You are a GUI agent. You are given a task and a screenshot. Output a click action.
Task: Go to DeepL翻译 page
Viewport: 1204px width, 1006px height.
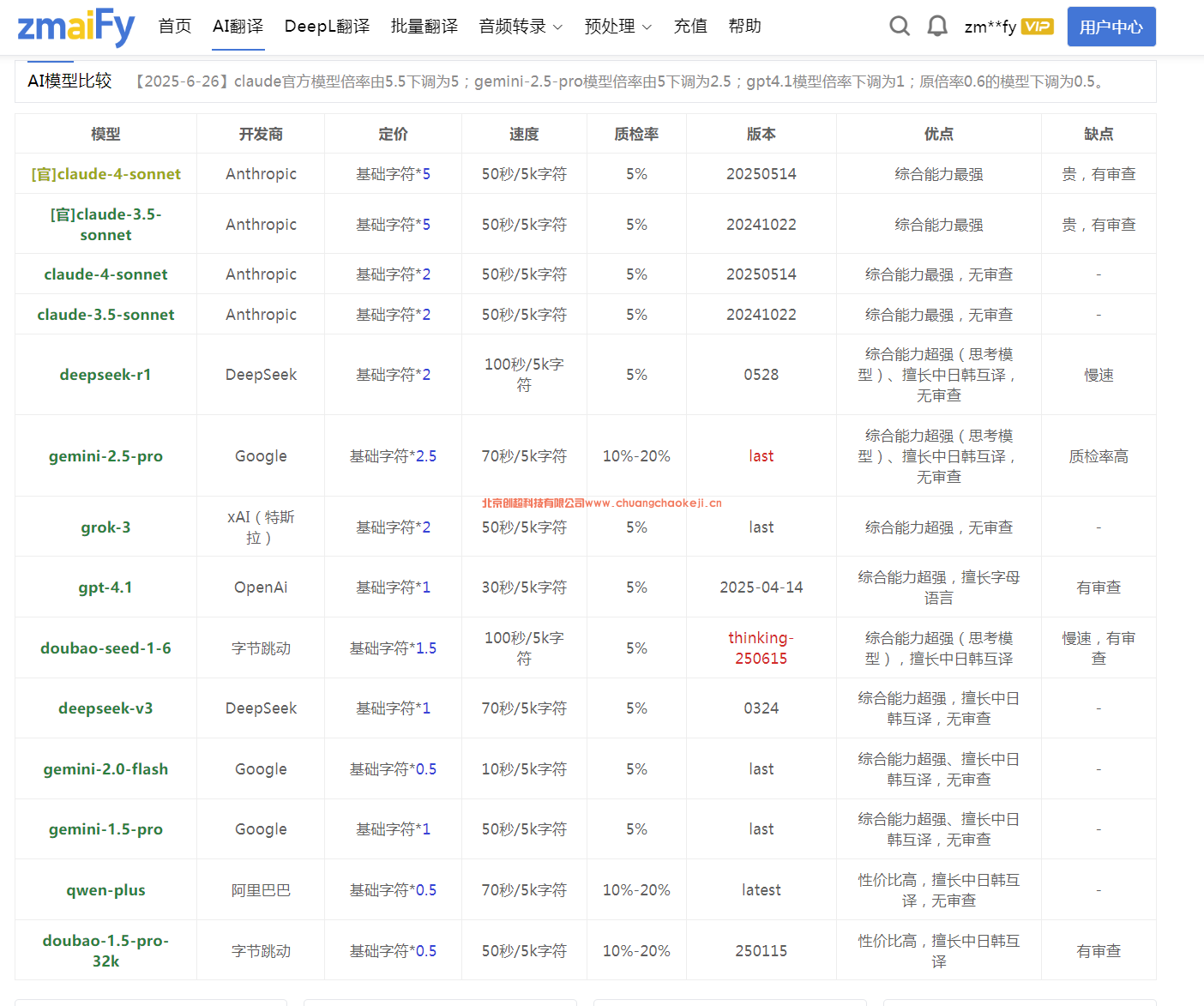pos(327,27)
